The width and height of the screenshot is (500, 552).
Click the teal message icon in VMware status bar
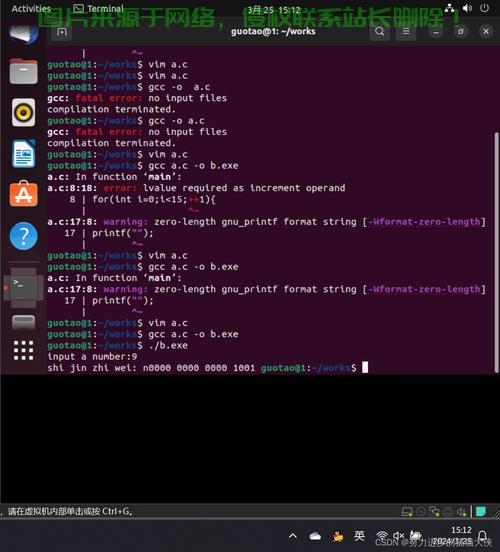point(481,511)
